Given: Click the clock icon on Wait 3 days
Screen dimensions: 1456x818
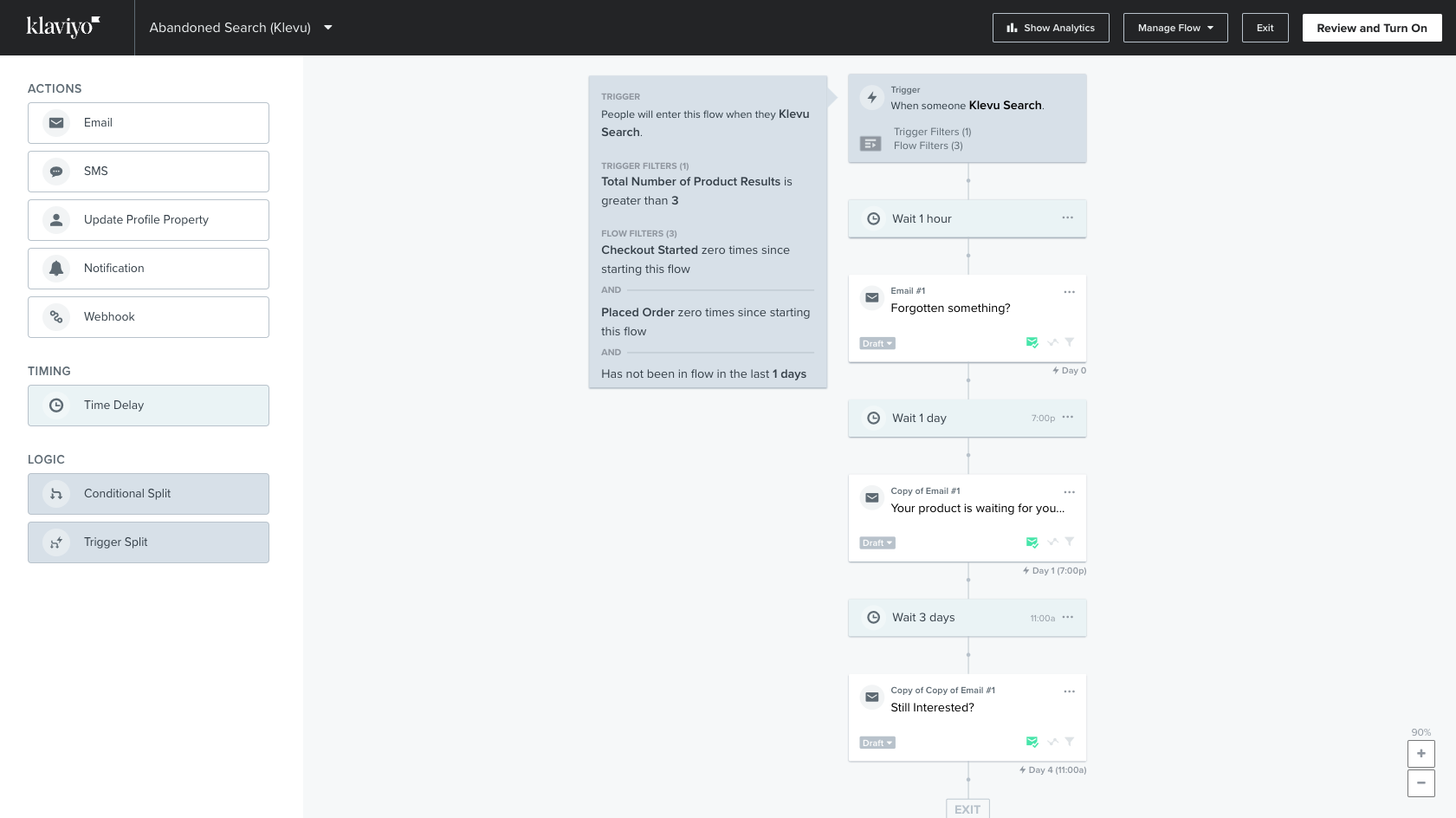Looking at the screenshot, I should [x=874, y=618].
